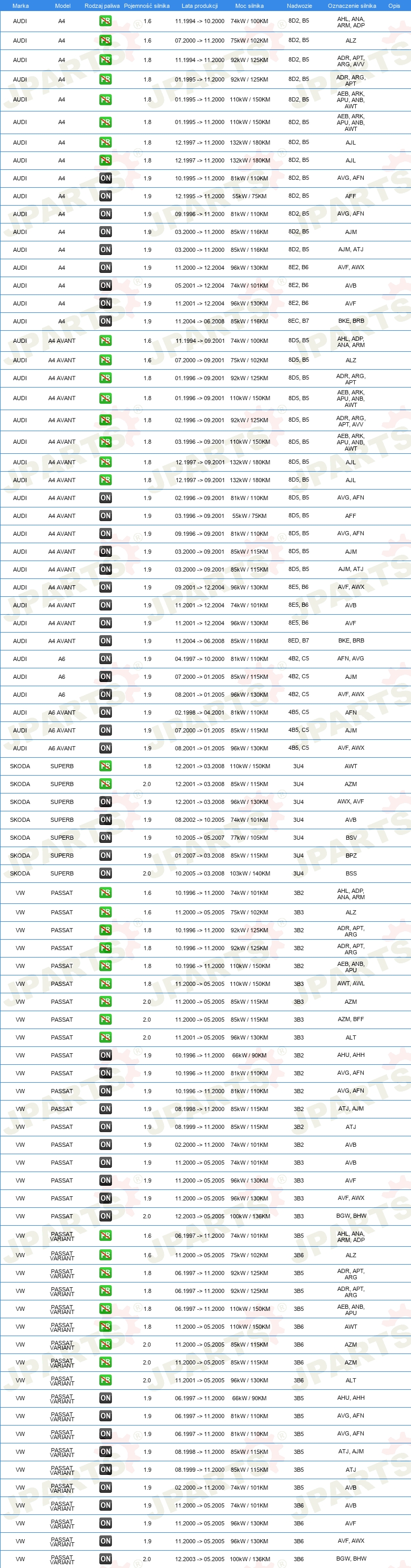Click ON icon in A4 AVANT 8ED, B7 row
The image size is (411, 1568).
click(x=105, y=640)
